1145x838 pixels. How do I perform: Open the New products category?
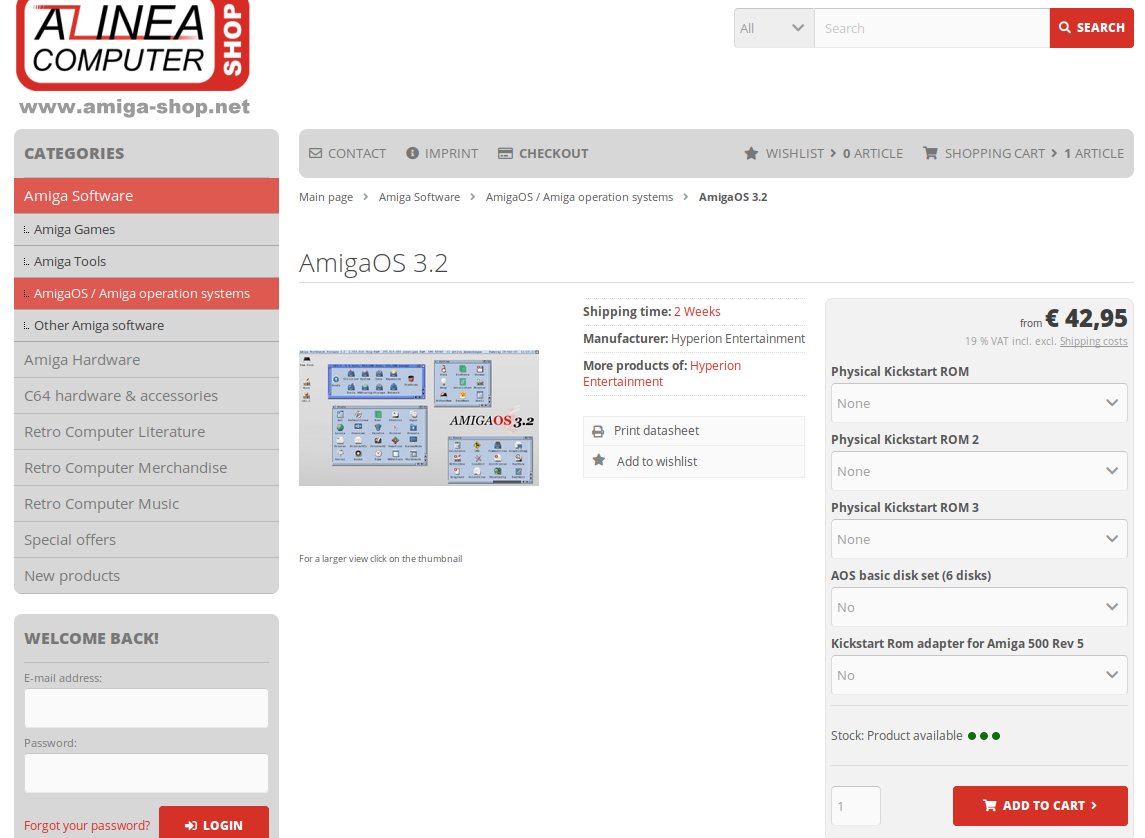(146, 576)
